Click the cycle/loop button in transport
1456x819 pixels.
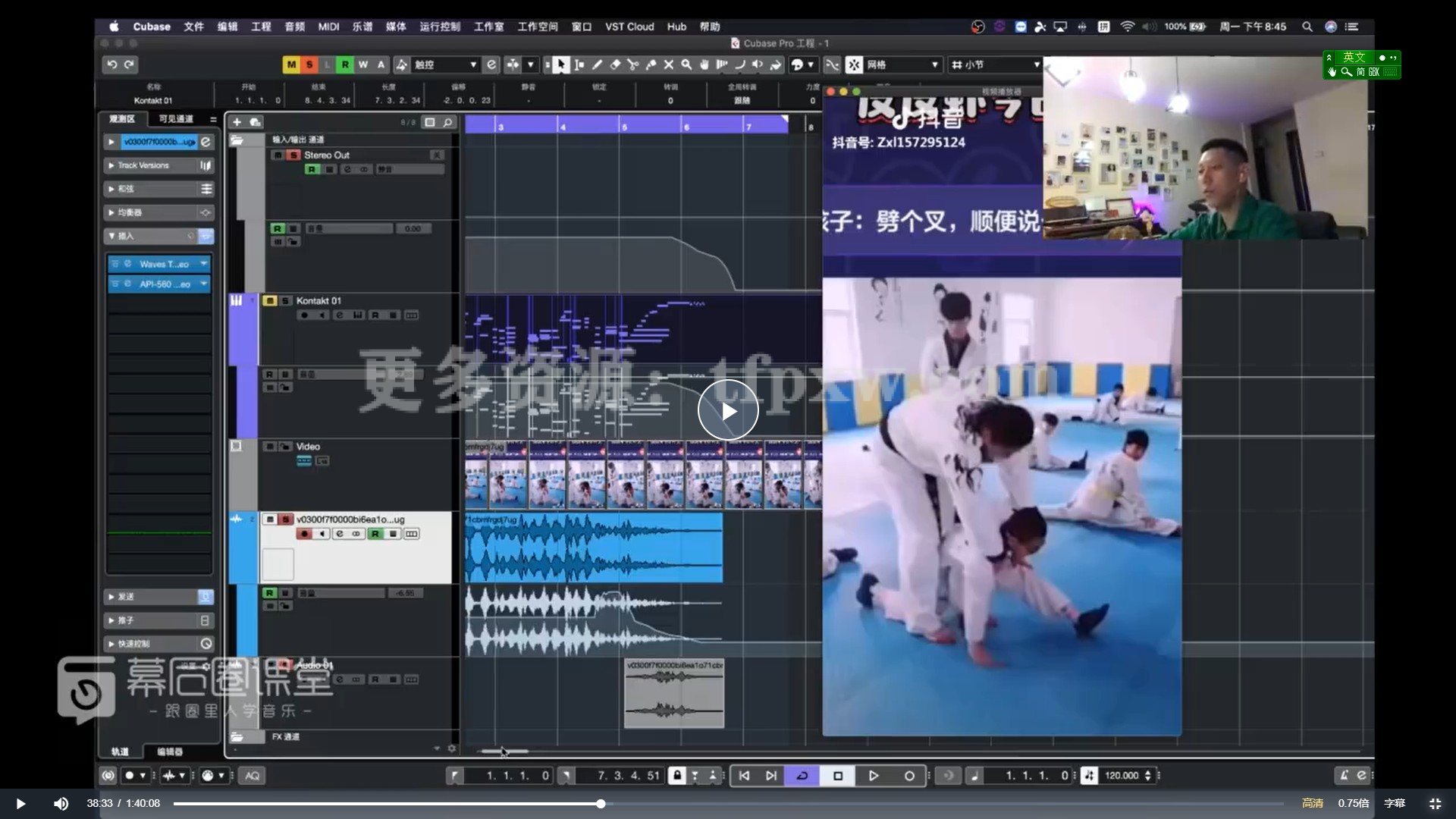click(801, 775)
